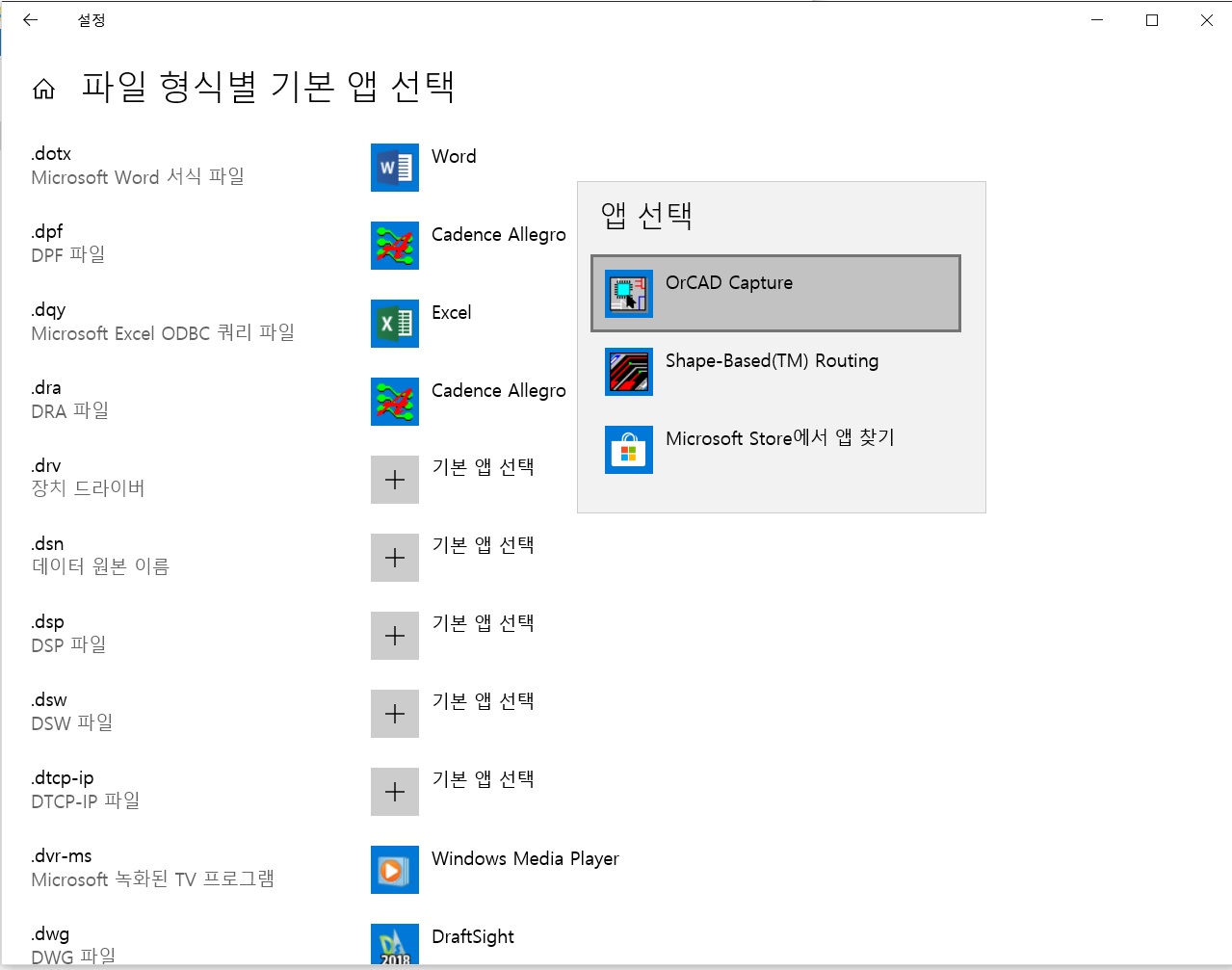Click the .dpf file extension label

[x=47, y=232]
